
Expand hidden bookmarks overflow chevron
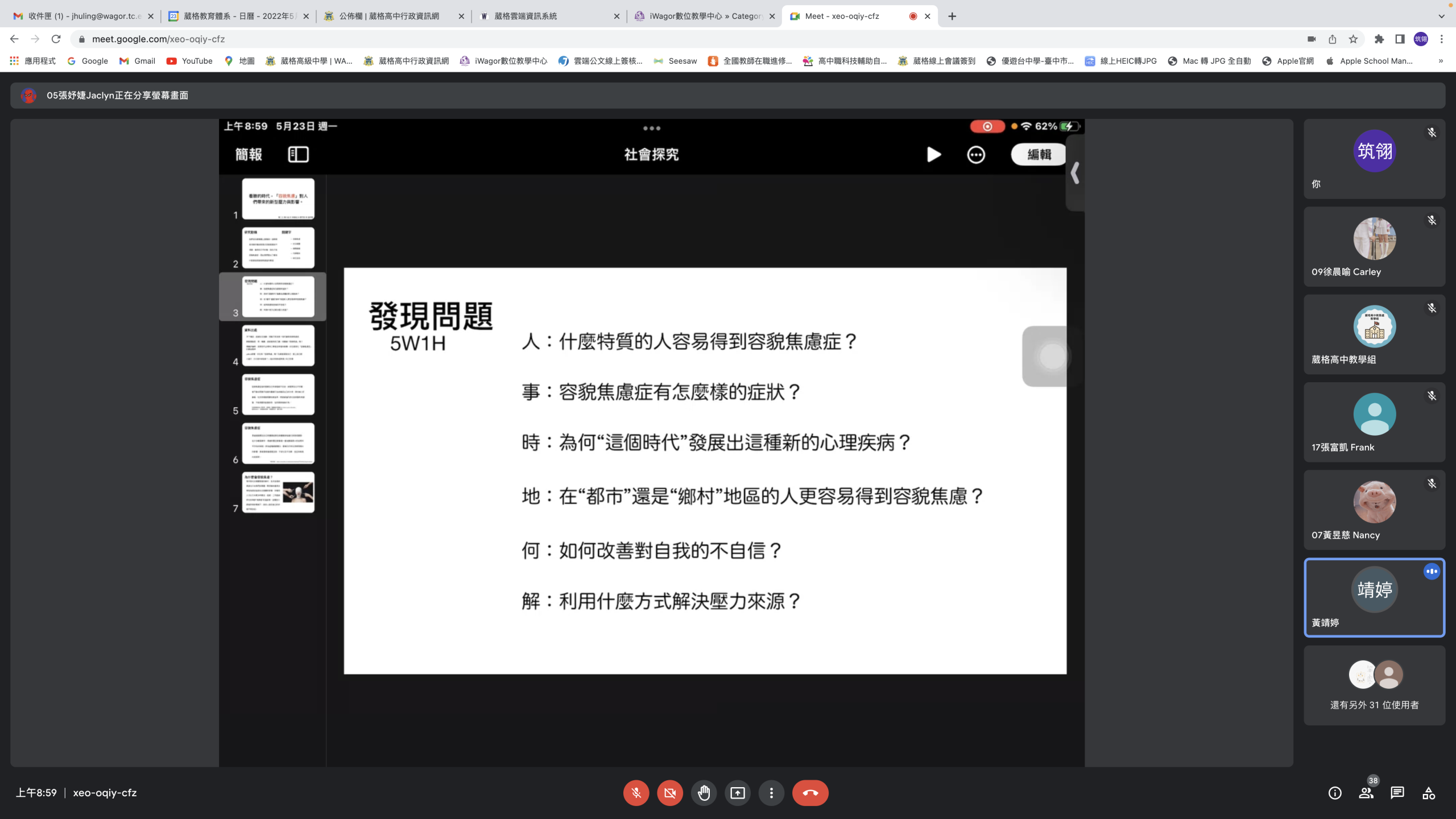(1441, 61)
